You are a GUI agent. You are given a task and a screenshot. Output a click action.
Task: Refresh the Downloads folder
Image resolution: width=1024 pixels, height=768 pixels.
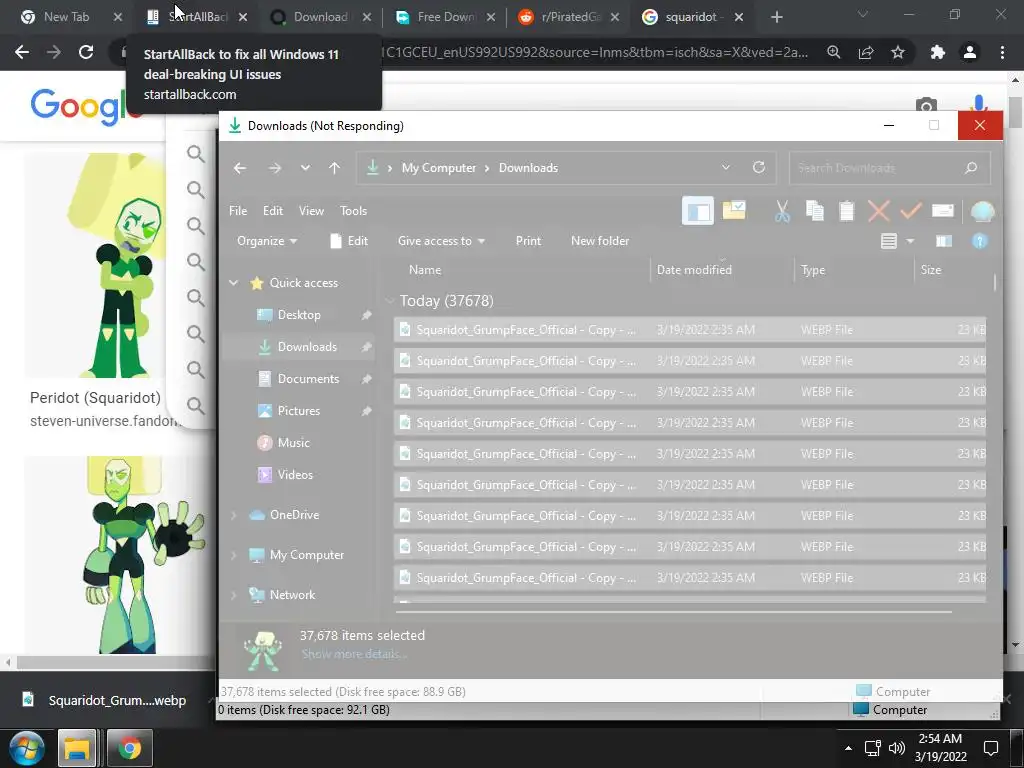tap(759, 168)
